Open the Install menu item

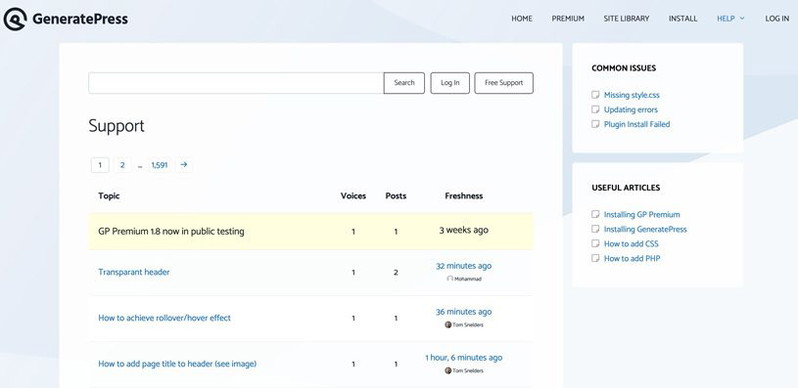click(x=683, y=18)
